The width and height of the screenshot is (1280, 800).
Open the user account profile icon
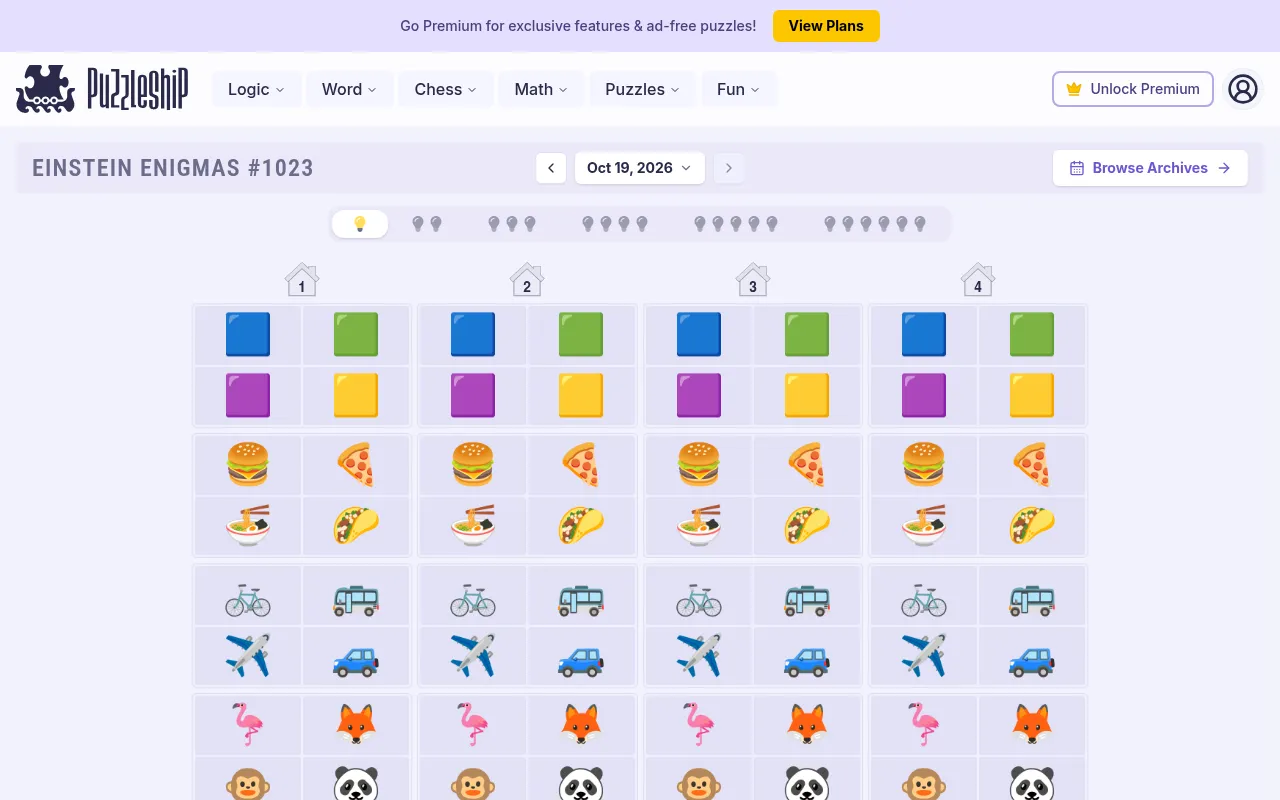pyautogui.click(x=1242, y=89)
